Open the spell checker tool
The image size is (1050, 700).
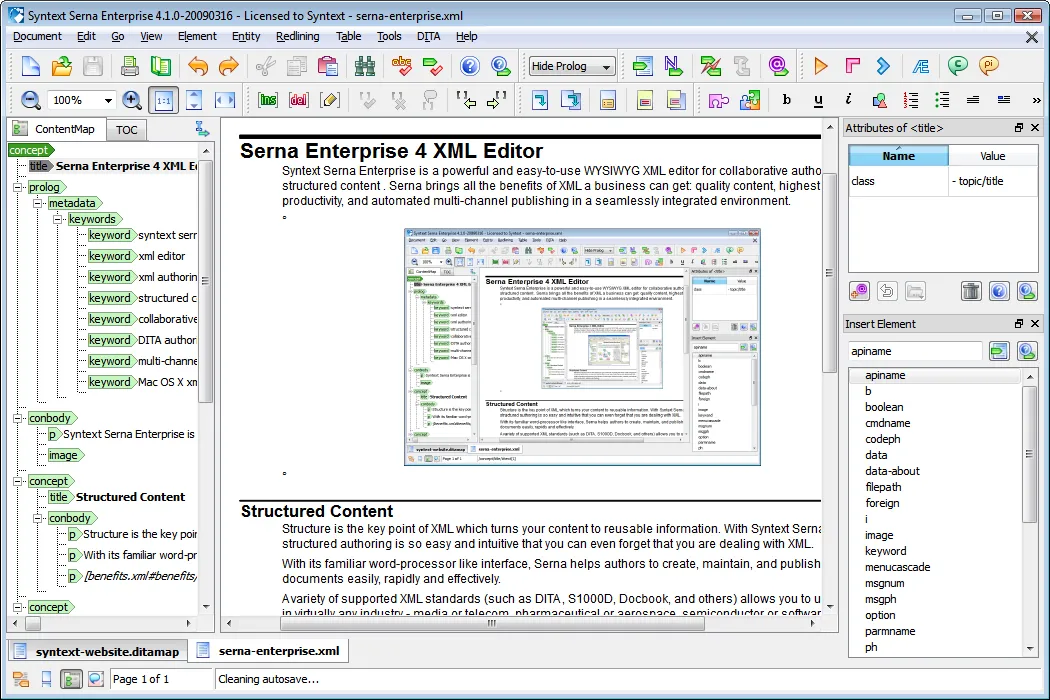(403, 66)
